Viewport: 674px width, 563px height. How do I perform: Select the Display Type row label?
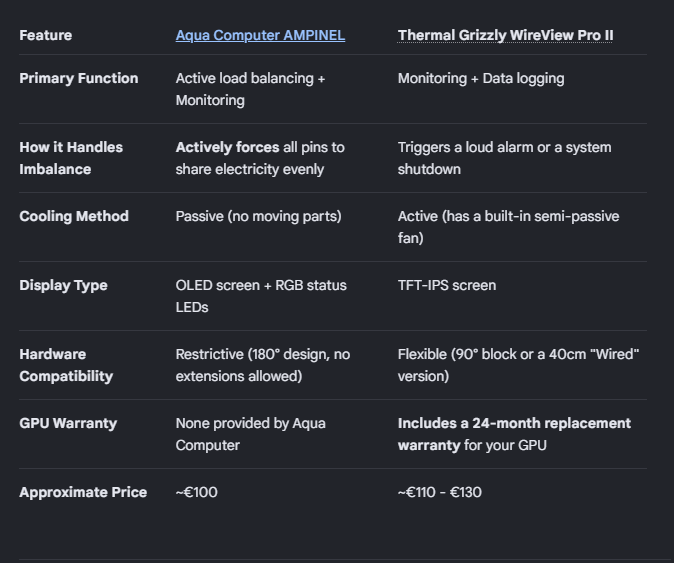(63, 285)
